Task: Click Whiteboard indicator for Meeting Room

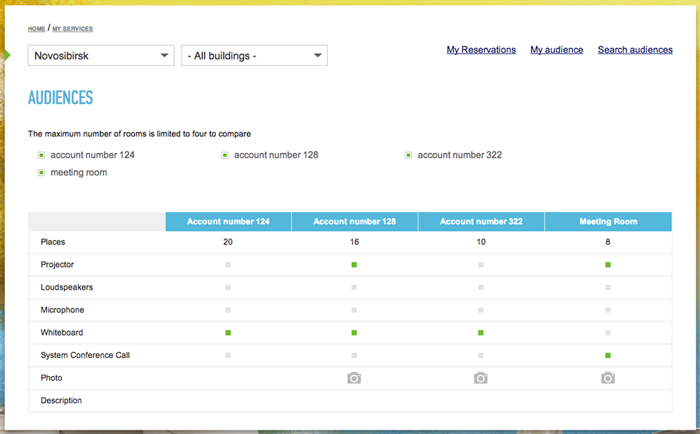Action: click(608, 333)
